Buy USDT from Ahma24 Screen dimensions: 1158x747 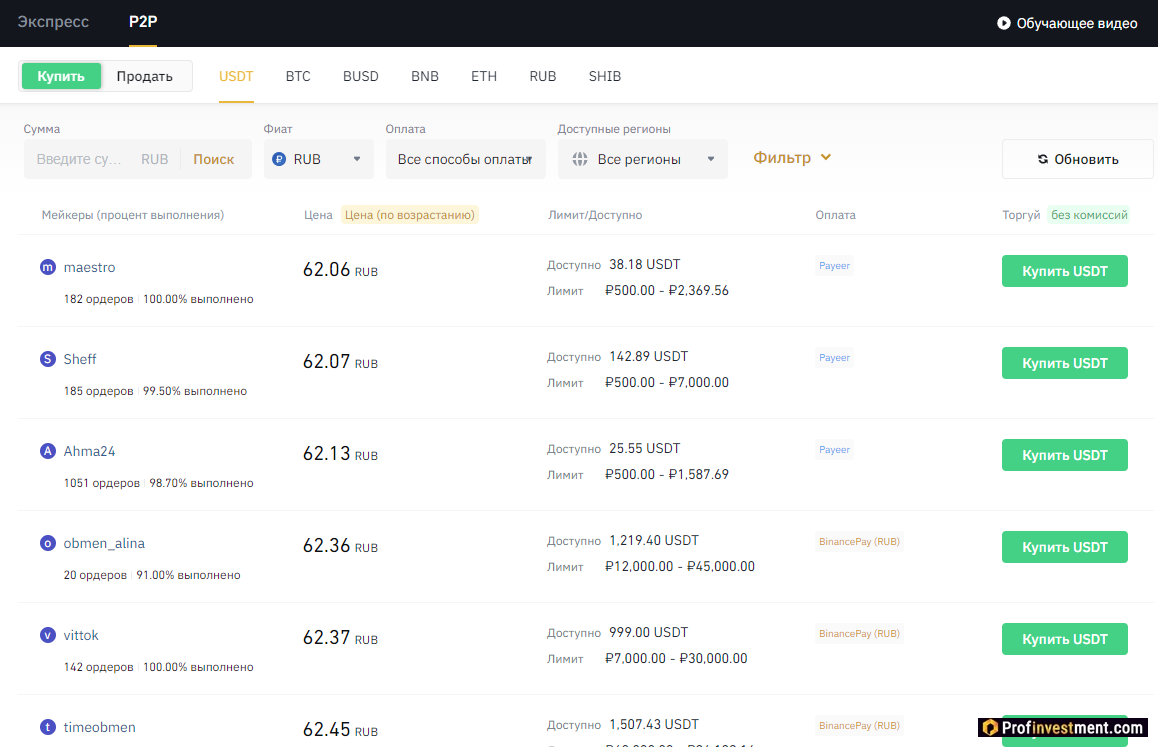coord(1064,455)
